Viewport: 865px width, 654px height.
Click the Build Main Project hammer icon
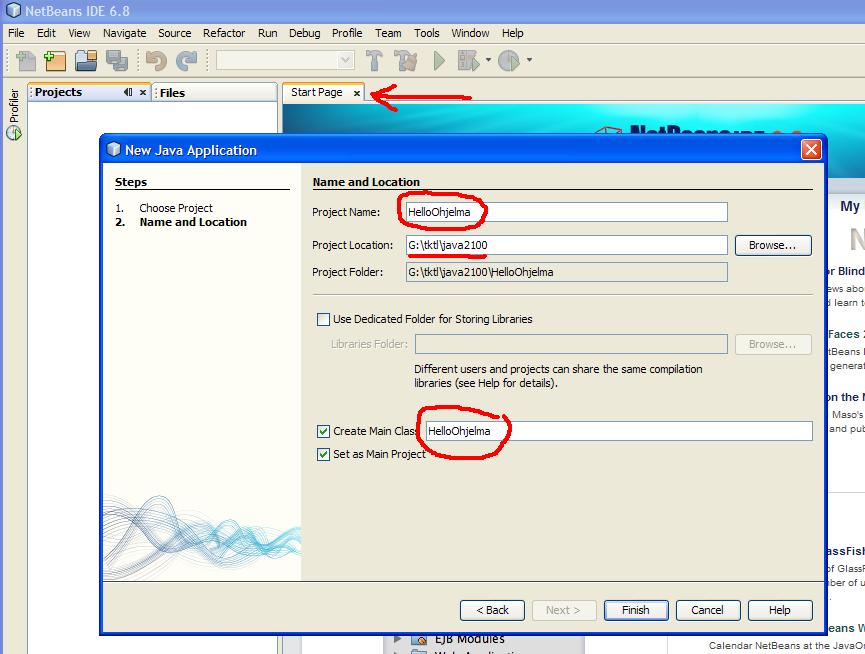(374, 60)
